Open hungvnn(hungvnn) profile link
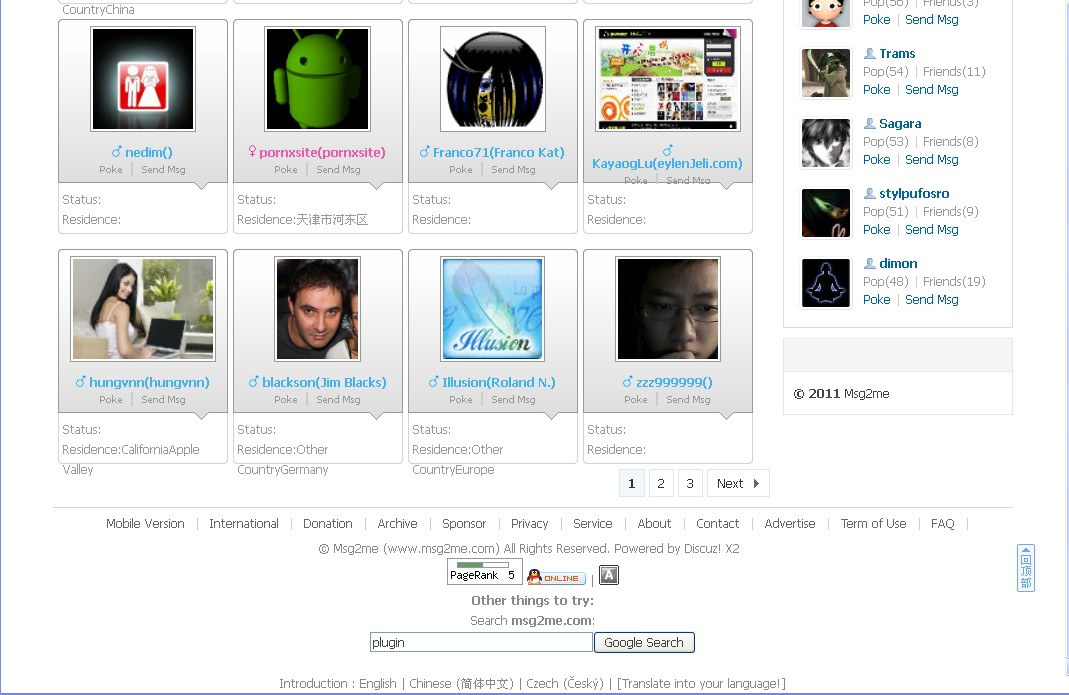Image resolution: width=1069 pixels, height=695 pixels. click(149, 382)
